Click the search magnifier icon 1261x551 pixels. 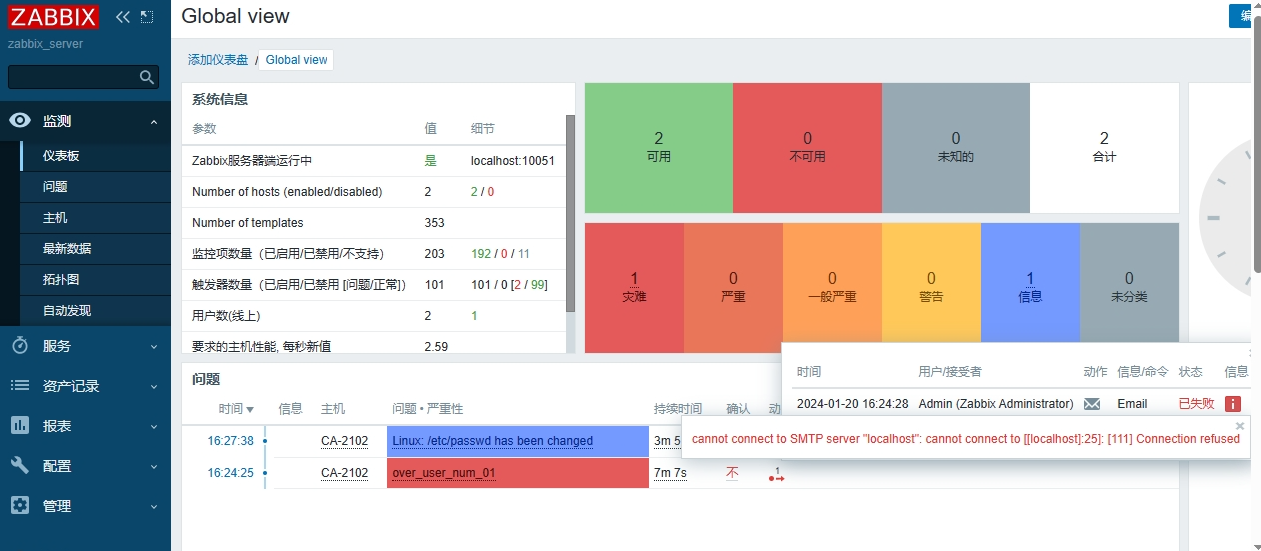(147, 77)
